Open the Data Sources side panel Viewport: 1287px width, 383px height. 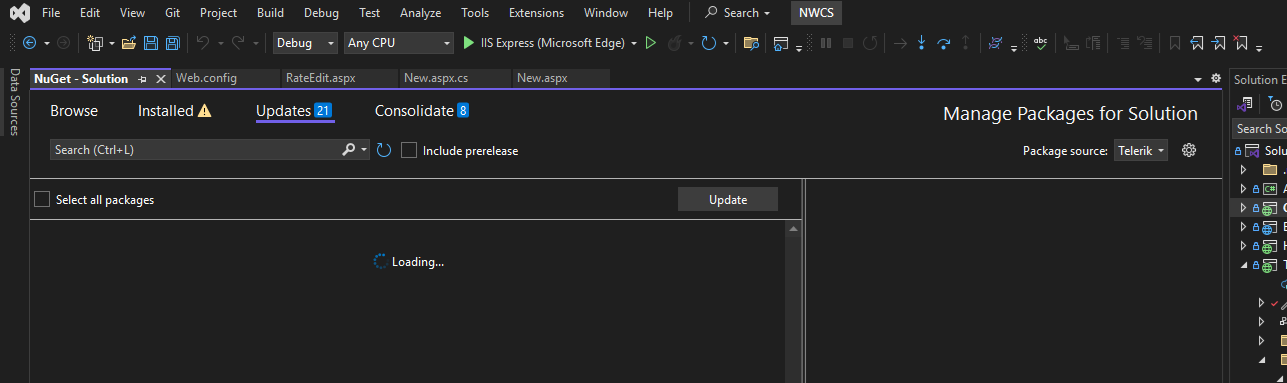[x=14, y=100]
